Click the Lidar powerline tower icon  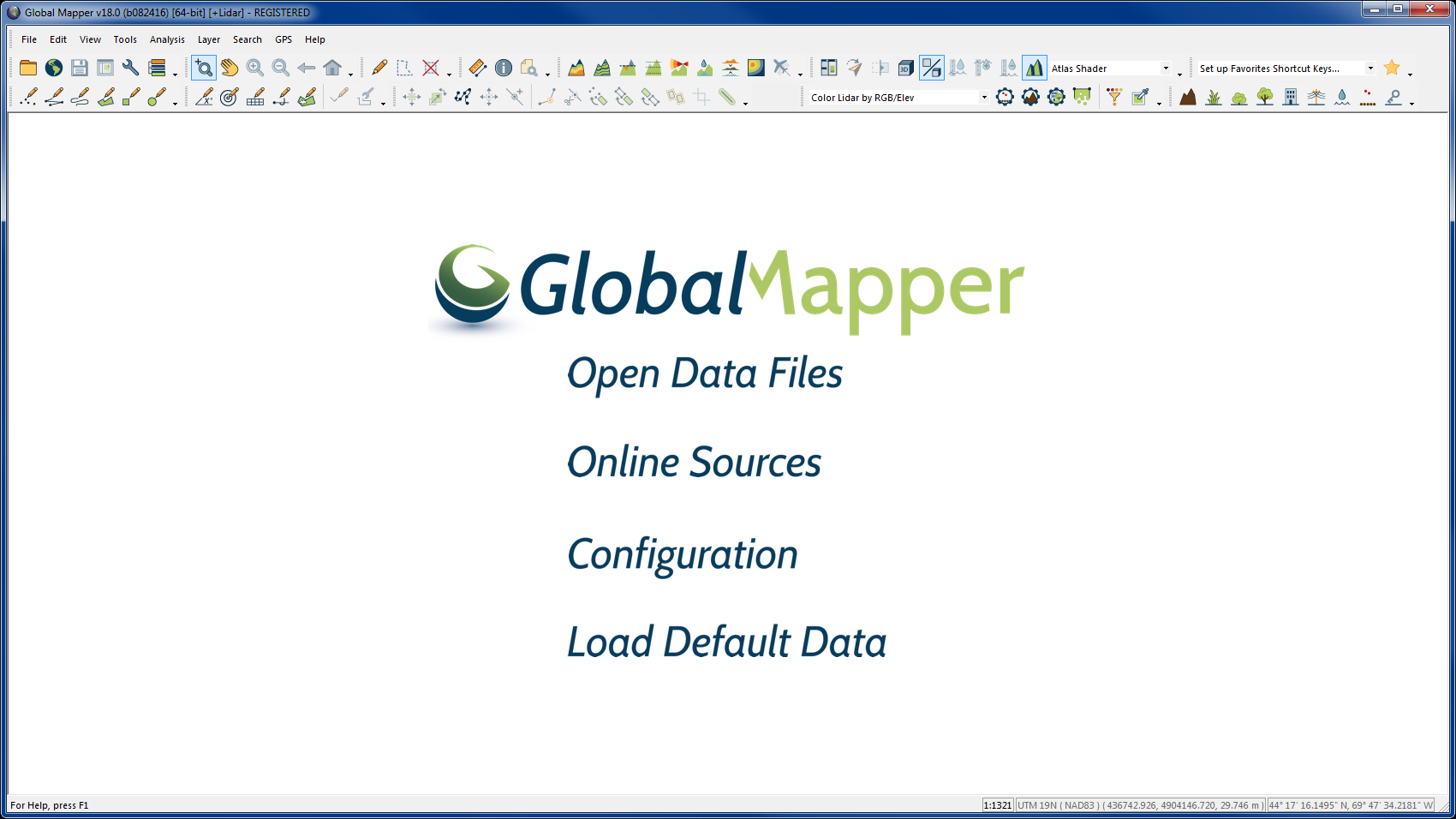point(1316,97)
